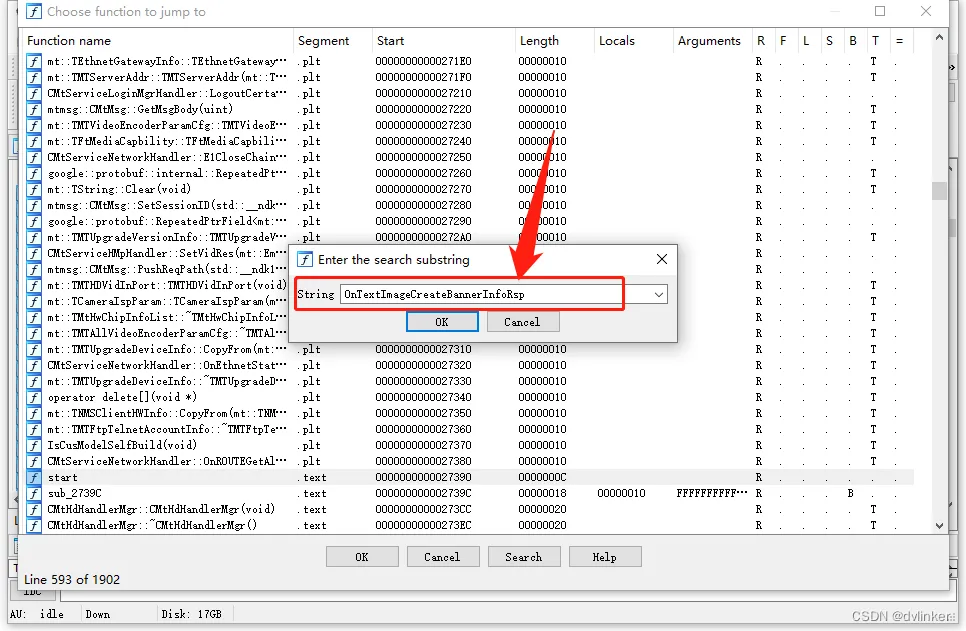Click start address 00000000000273EC

coord(423,526)
